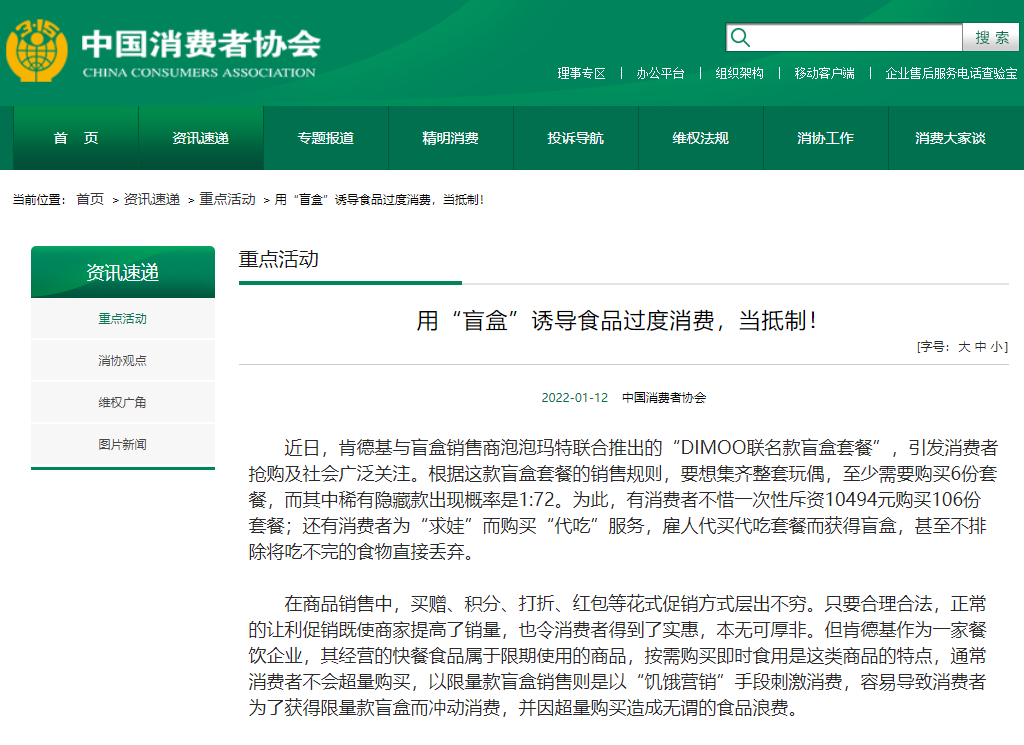
Task: Click 重点活动 in the breadcrumb
Action: tap(227, 199)
